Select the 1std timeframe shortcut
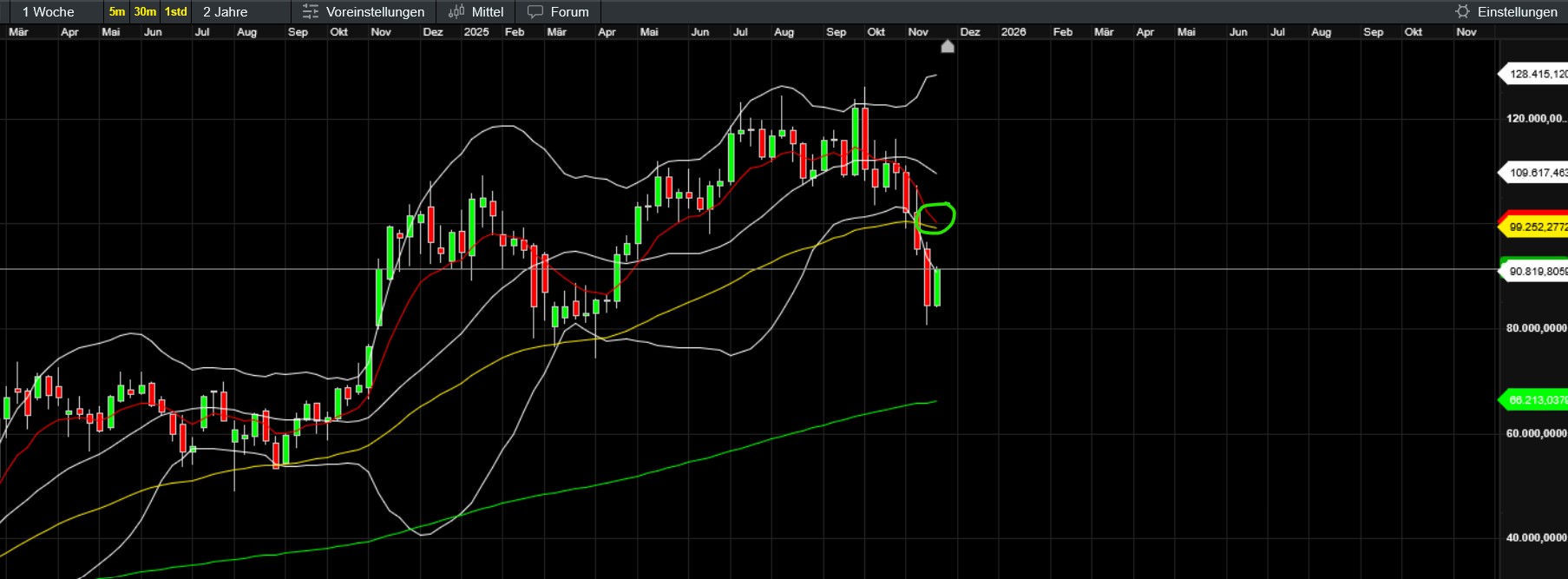This screenshot has width=1568, height=579. click(176, 11)
